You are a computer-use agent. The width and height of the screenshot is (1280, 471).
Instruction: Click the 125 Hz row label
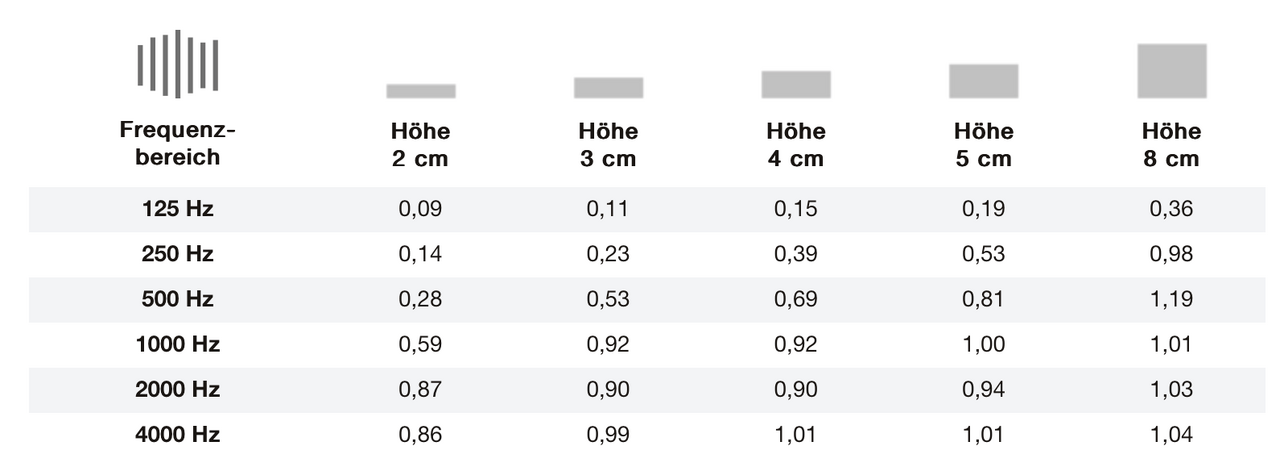pos(177,210)
